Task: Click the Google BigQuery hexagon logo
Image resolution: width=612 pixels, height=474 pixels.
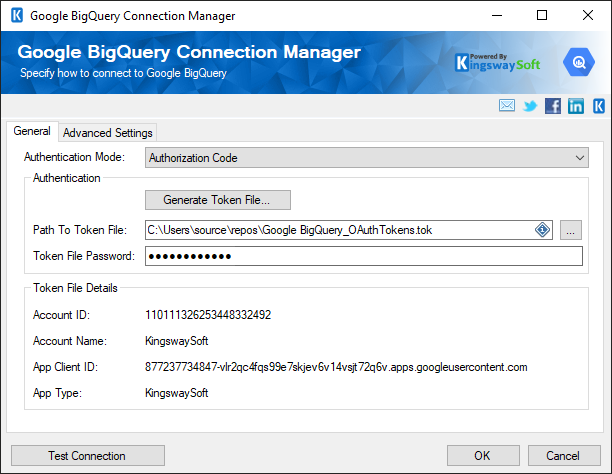Action: click(x=579, y=62)
